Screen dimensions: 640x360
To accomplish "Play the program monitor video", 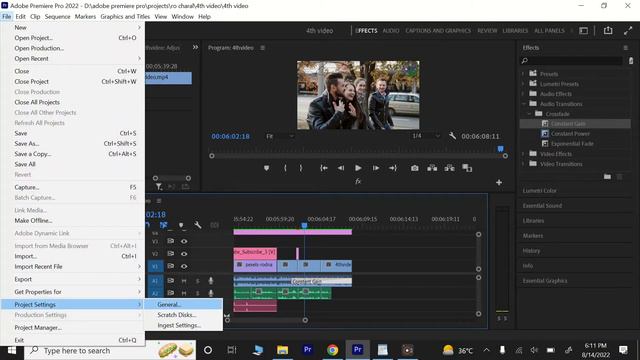I will click(x=358, y=168).
